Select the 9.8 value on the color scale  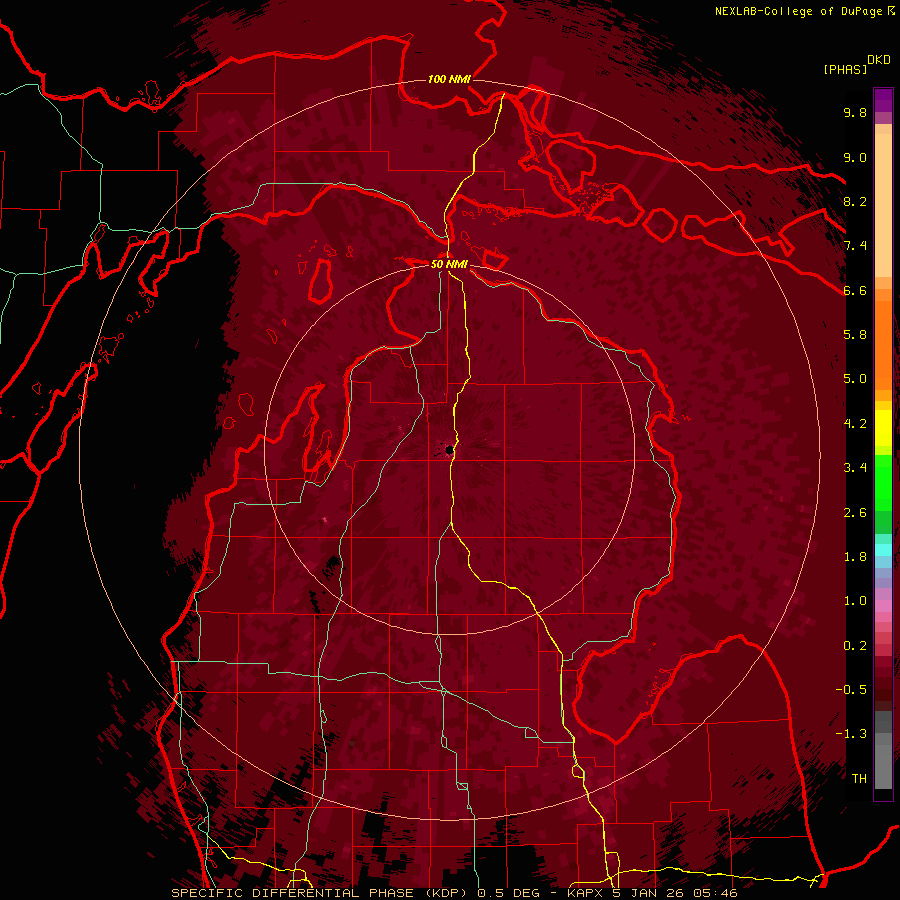pyautogui.click(x=855, y=112)
